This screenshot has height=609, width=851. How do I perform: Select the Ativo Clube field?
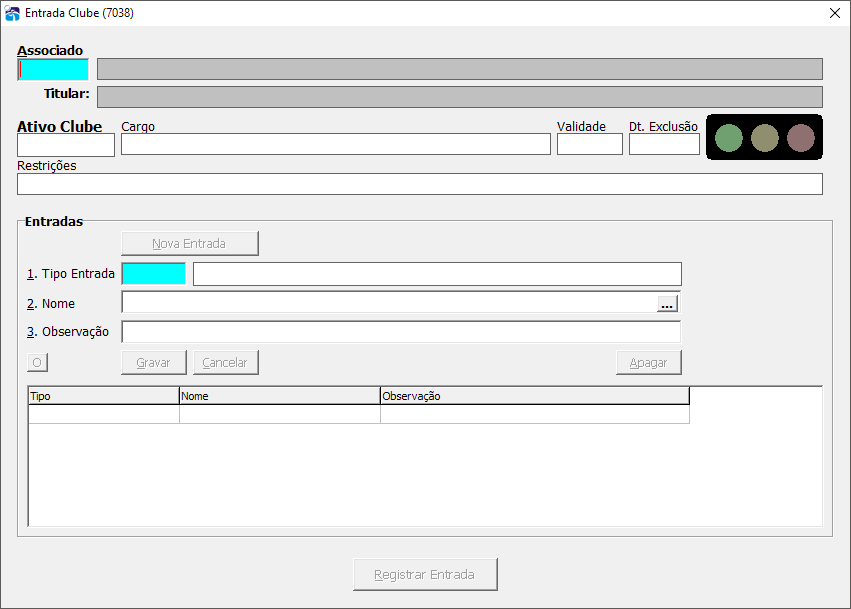click(x=66, y=145)
